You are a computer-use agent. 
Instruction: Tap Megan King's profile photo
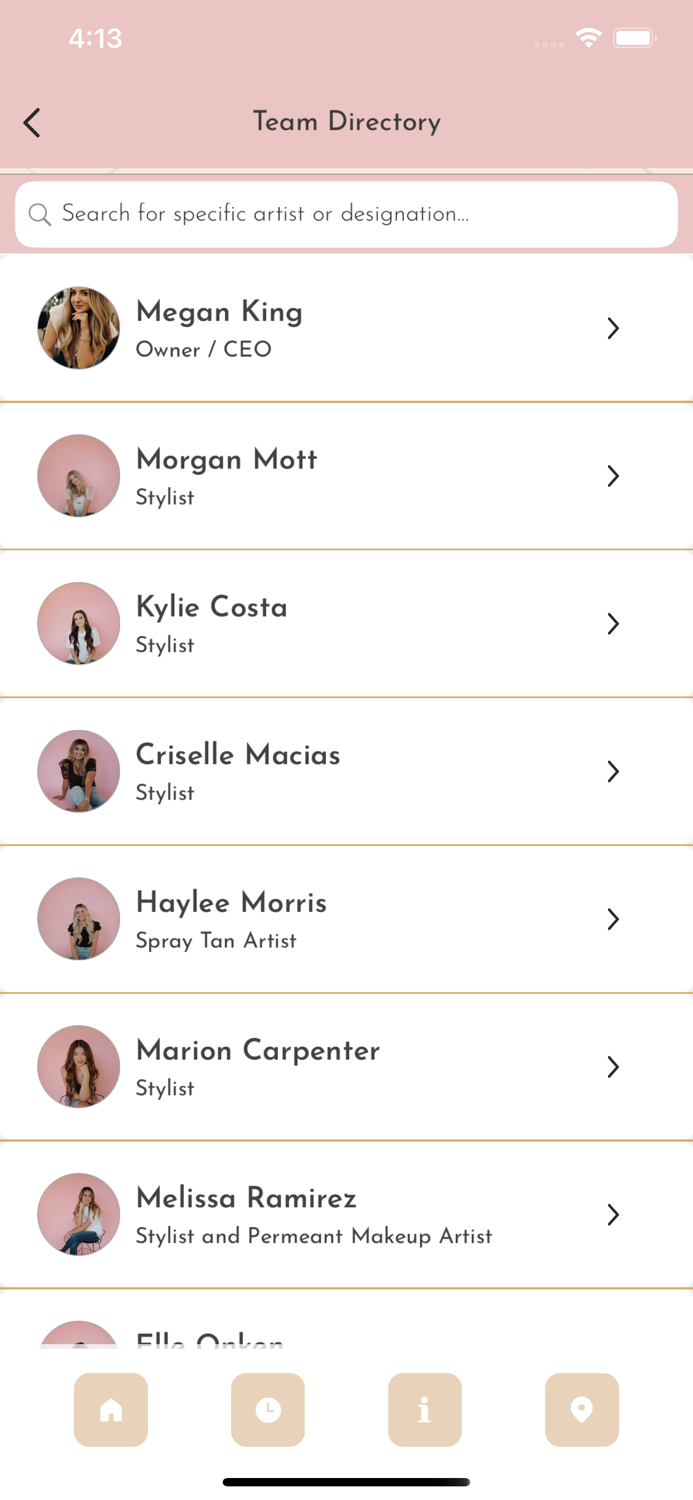pos(78,328)
